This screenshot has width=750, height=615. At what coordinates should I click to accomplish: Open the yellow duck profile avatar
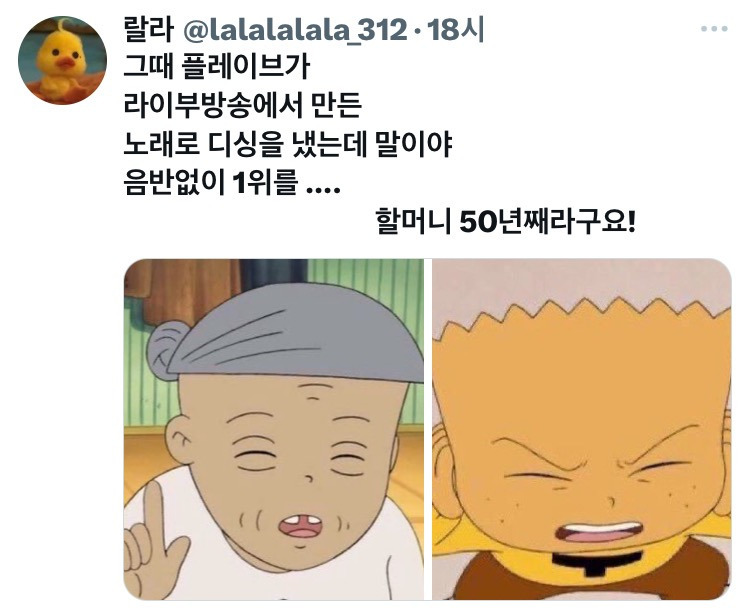(x=62, y=60)
